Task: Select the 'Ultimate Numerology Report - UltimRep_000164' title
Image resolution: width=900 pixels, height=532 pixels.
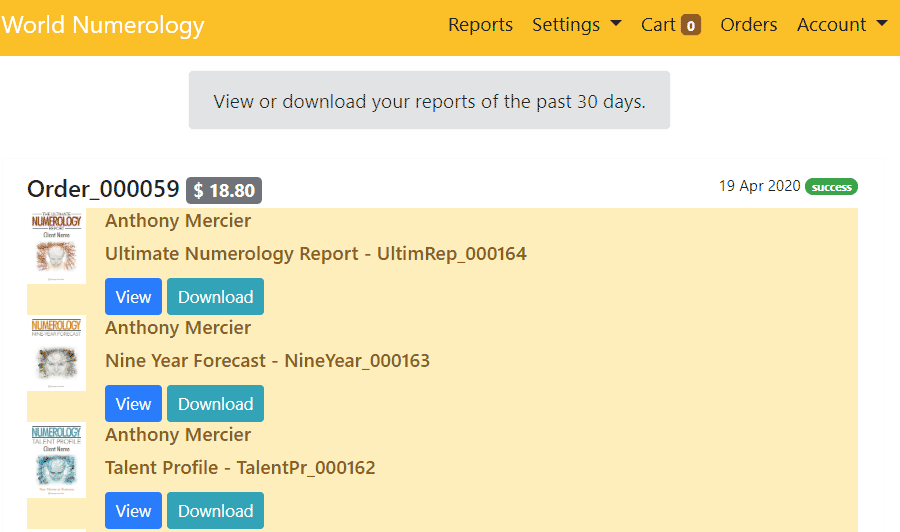Action: 316,254
